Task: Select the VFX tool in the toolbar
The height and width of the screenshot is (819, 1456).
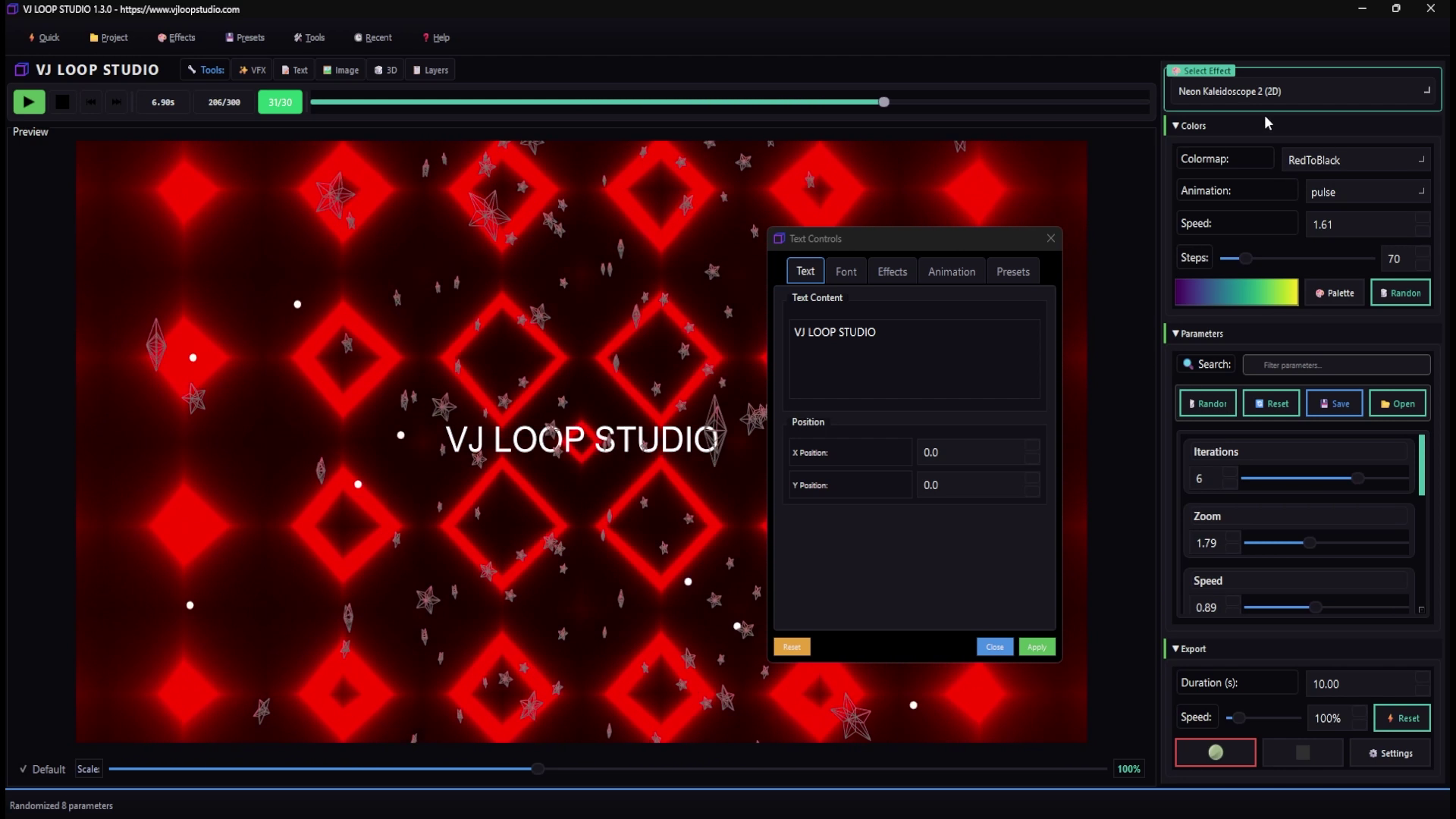Action: point(252,69)
